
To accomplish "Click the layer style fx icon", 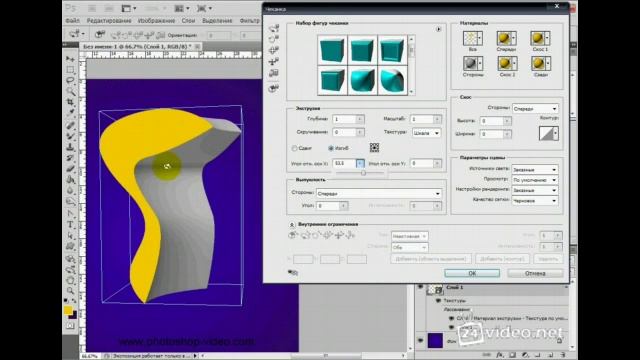I will click(x=500, y=355).
